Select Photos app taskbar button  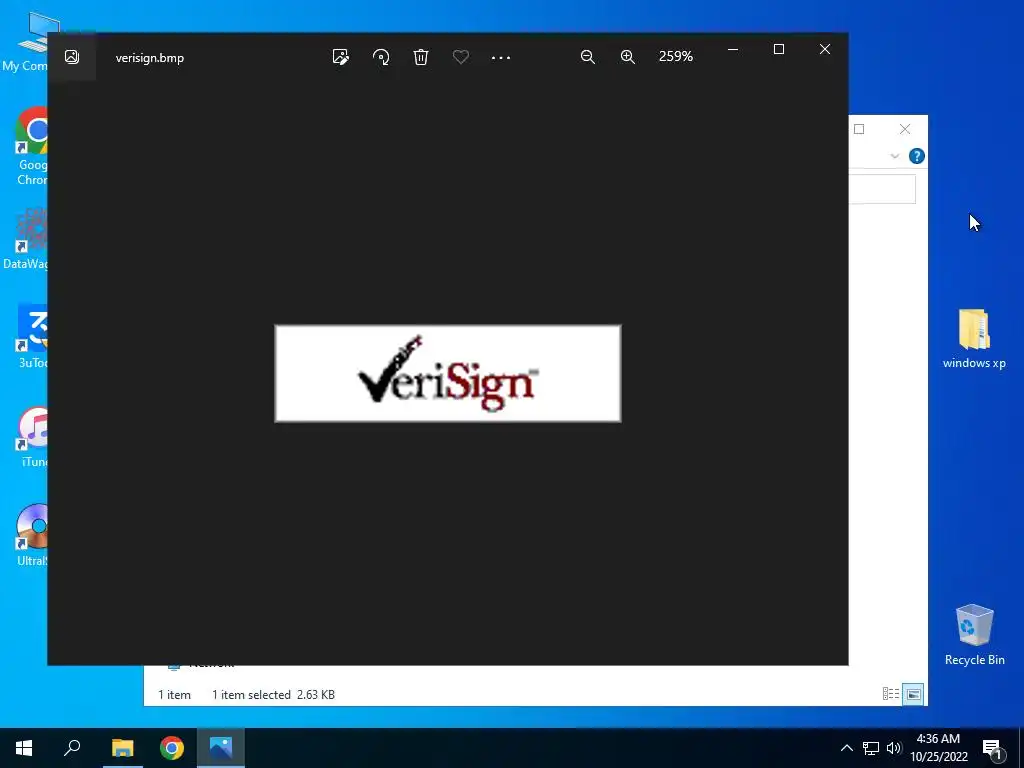221,748
